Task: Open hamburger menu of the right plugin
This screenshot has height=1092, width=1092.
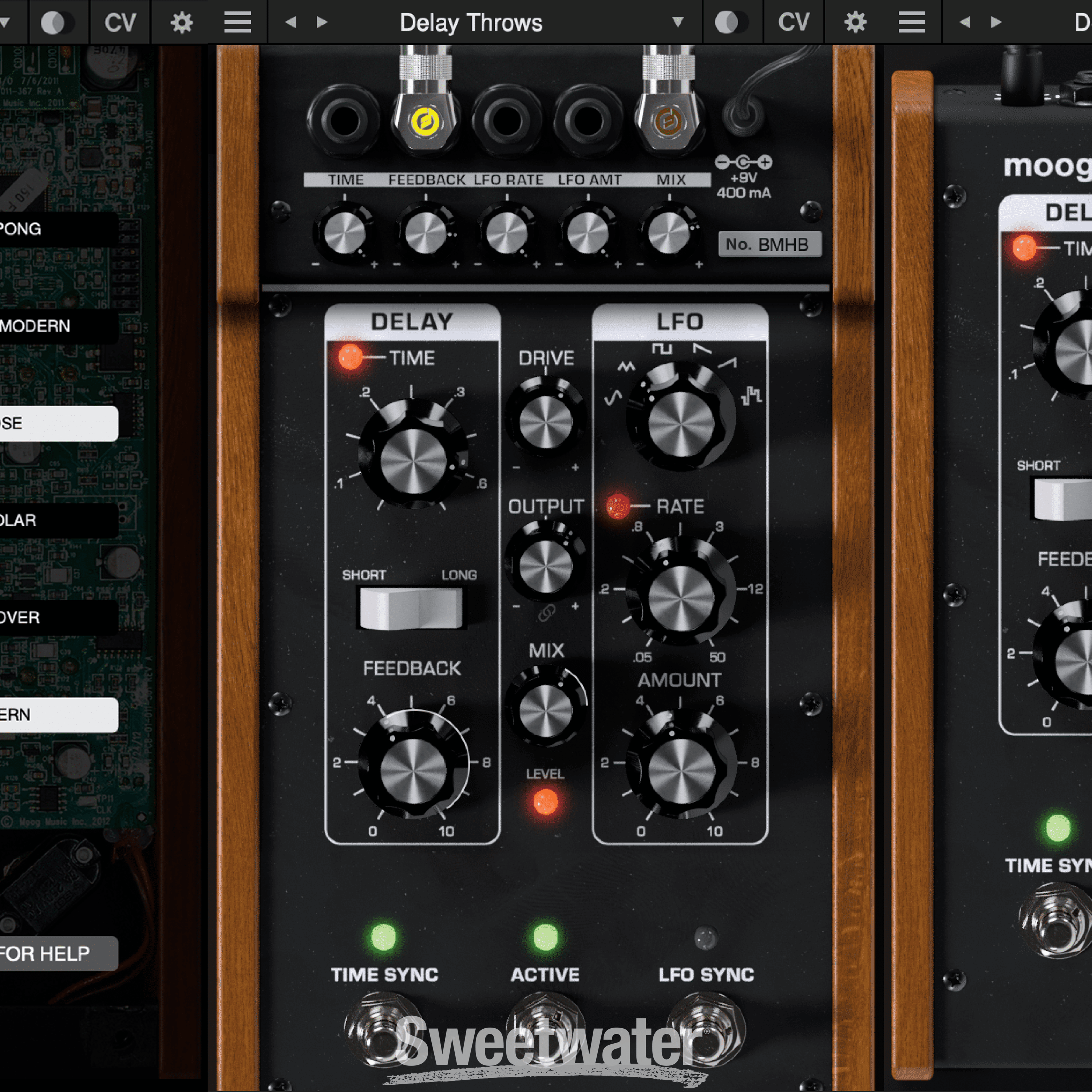Action: coord(912,23)
